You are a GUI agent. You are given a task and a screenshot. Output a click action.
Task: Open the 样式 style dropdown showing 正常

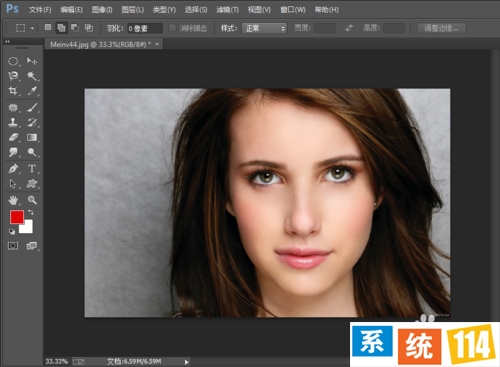pyautogui.click(x=264, y=28)
